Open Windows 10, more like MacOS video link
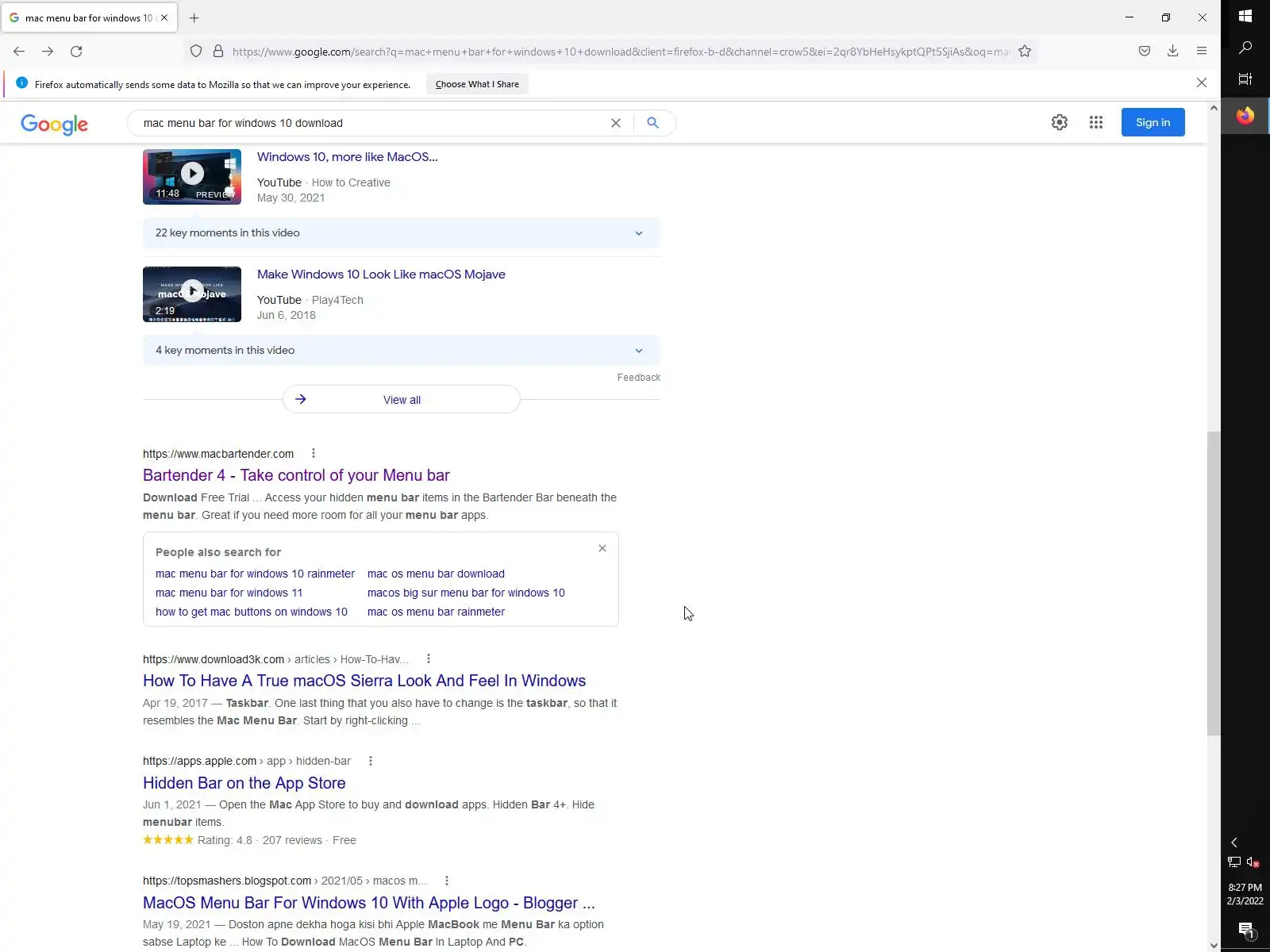This screenshot has height=952, width=1270. (x=348, y=157)
